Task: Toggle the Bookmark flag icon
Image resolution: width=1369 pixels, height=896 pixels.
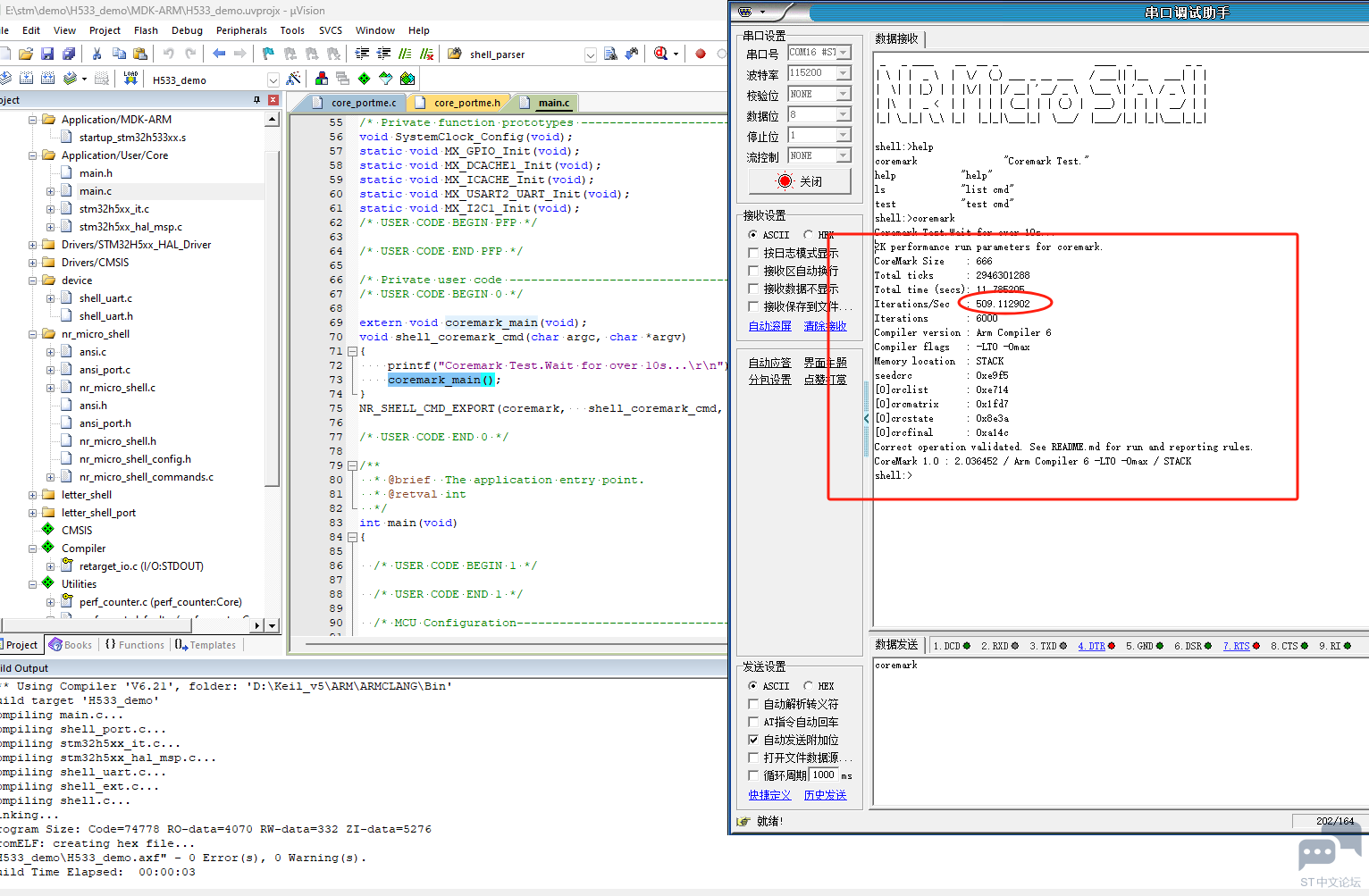Action: (x=267, y=54)
